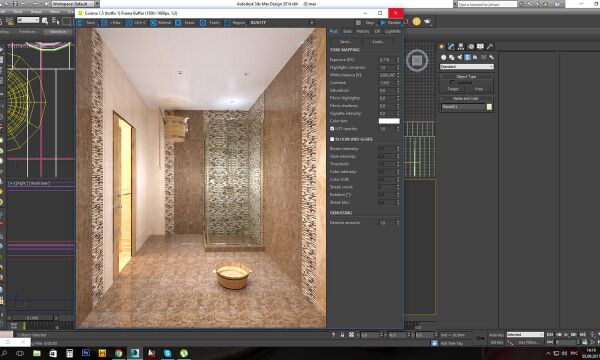The width and height of the screenshot is (600, 360).
Task: Click the Set Keys key icon
Action: pos(480,338)
